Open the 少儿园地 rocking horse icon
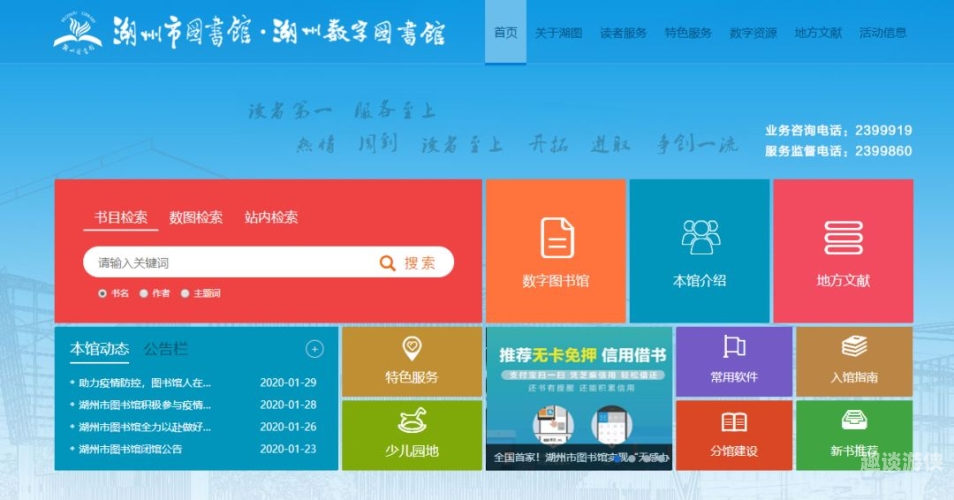 coord(412,421)
